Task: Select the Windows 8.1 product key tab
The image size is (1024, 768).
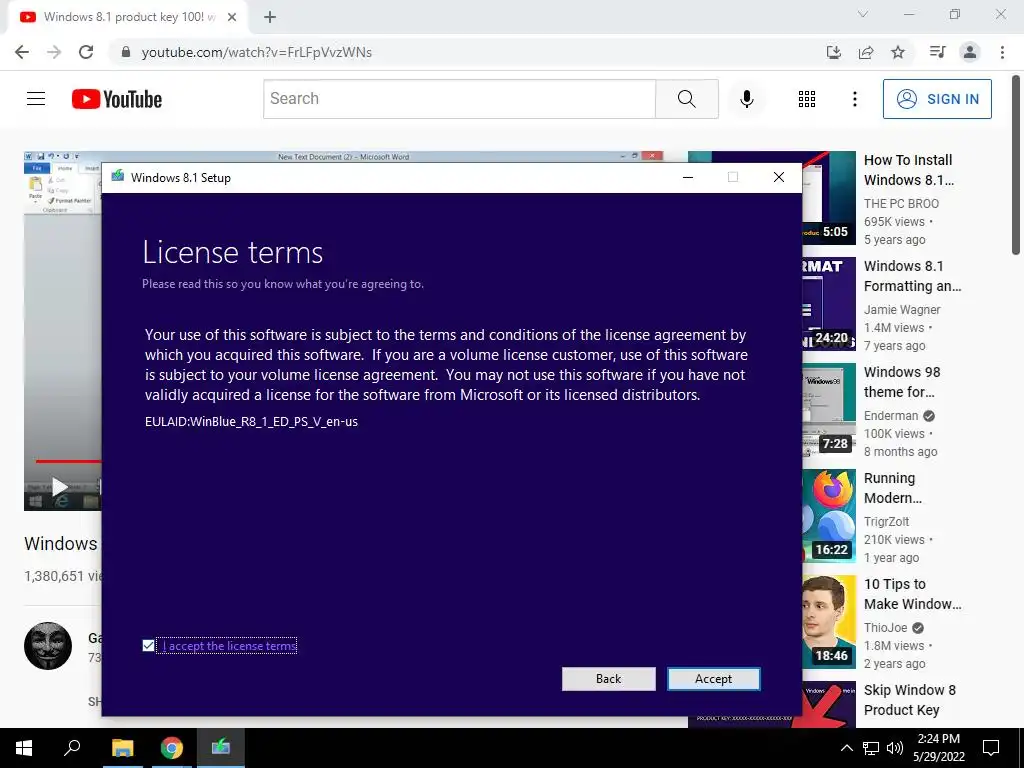Action: [x=127, y=17]
